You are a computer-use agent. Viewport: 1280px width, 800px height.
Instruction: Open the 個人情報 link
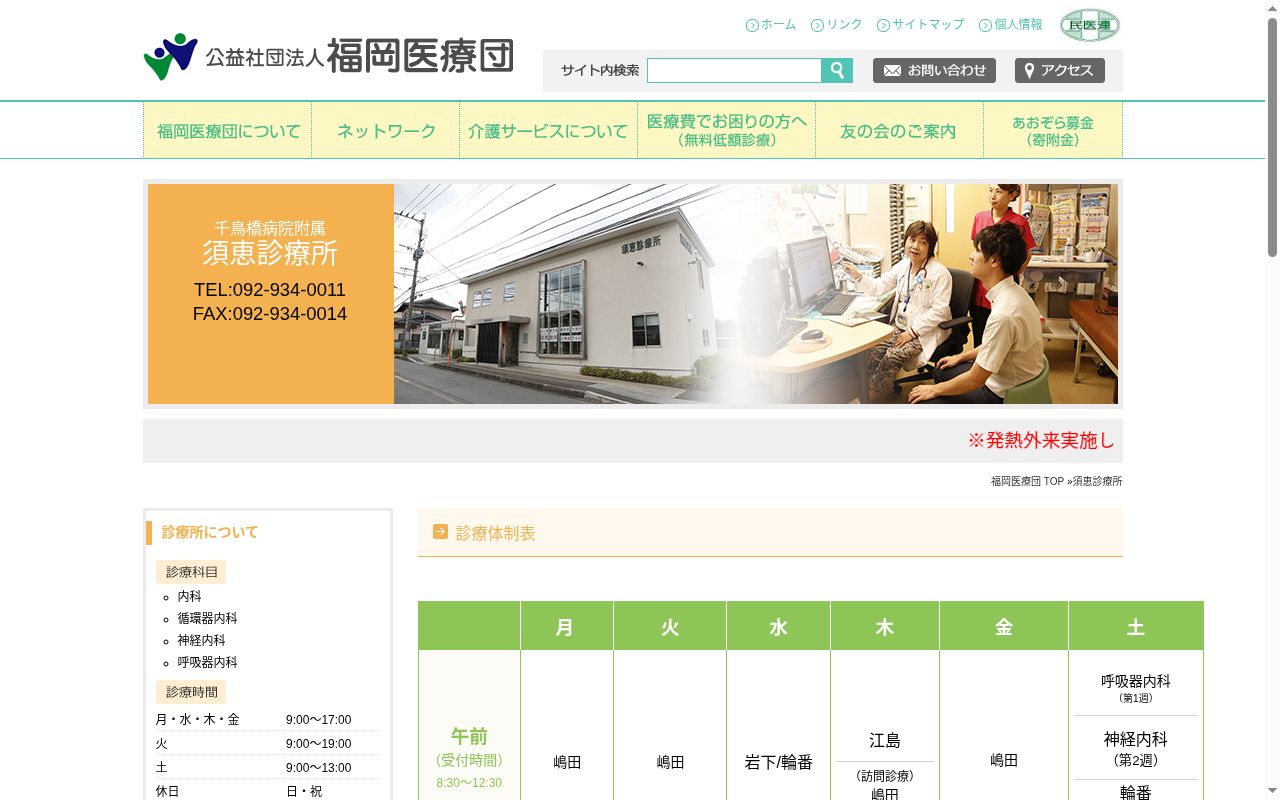pyautogui.click(x=1011, y=25)
